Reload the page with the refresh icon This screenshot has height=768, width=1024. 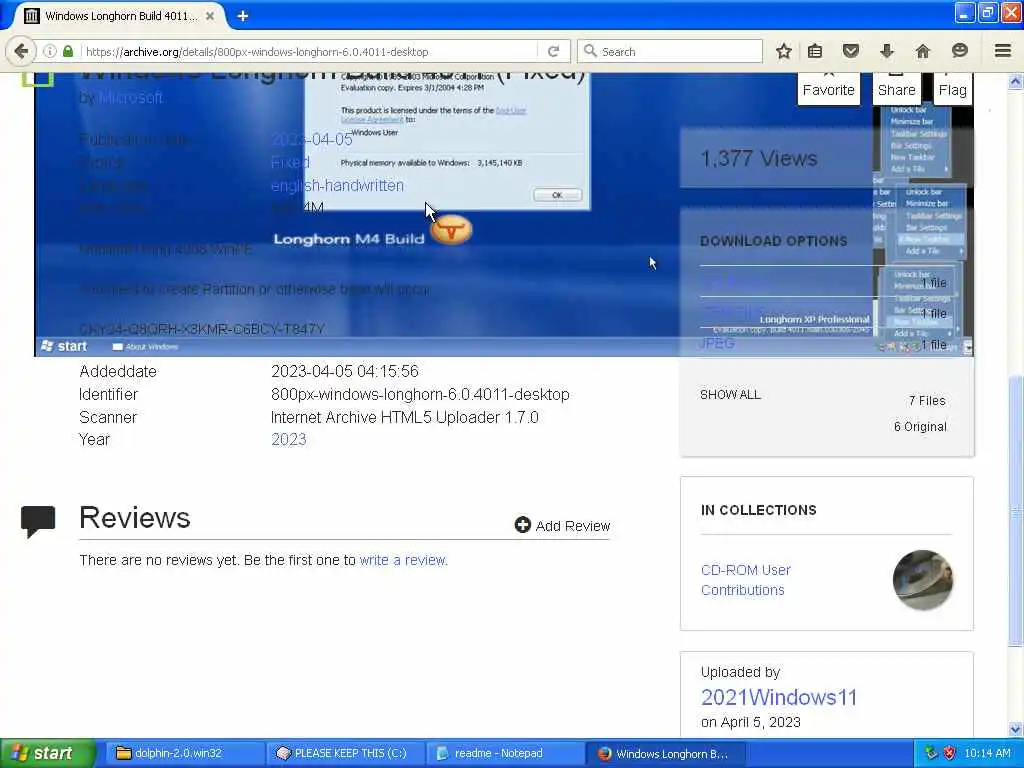553,51
